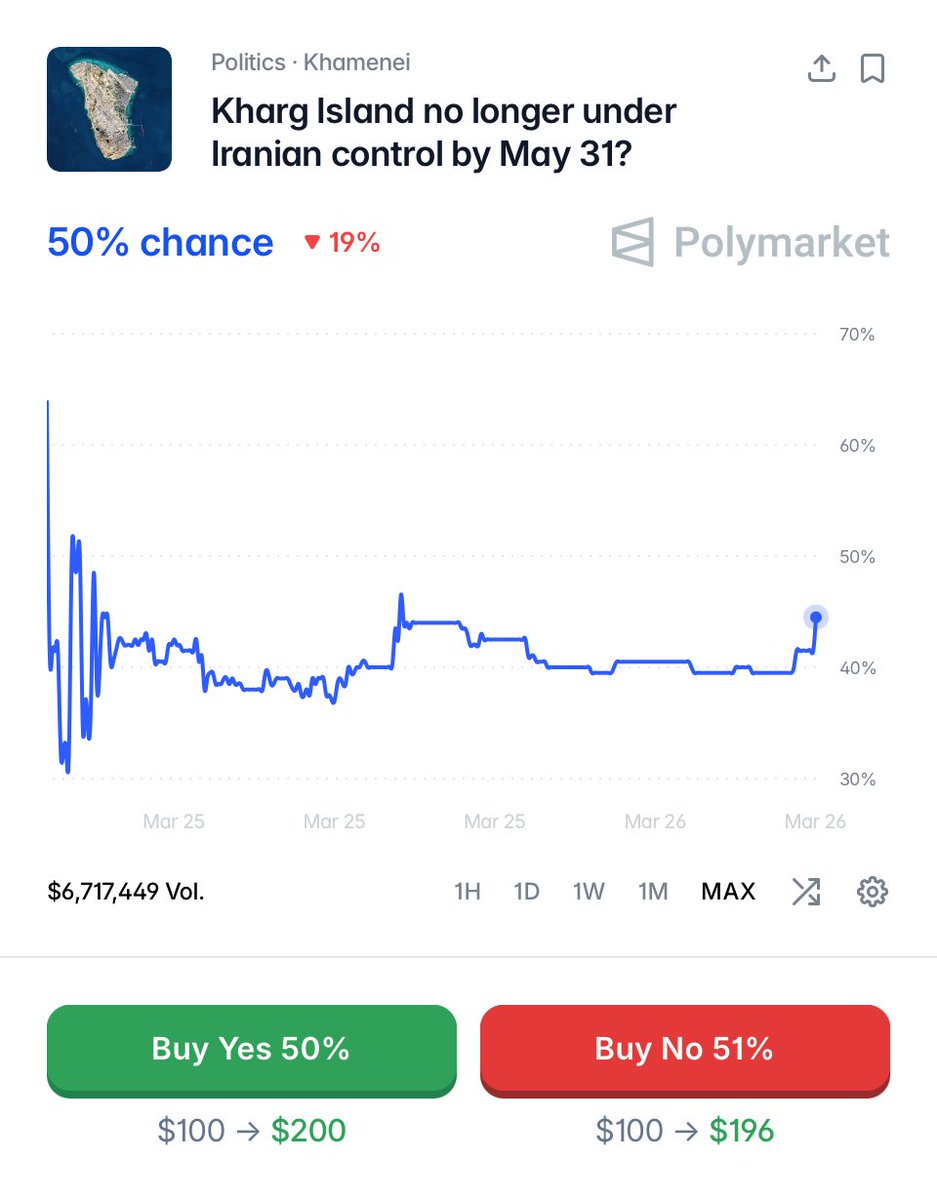Switch chart to 1D range

[527, 891]
